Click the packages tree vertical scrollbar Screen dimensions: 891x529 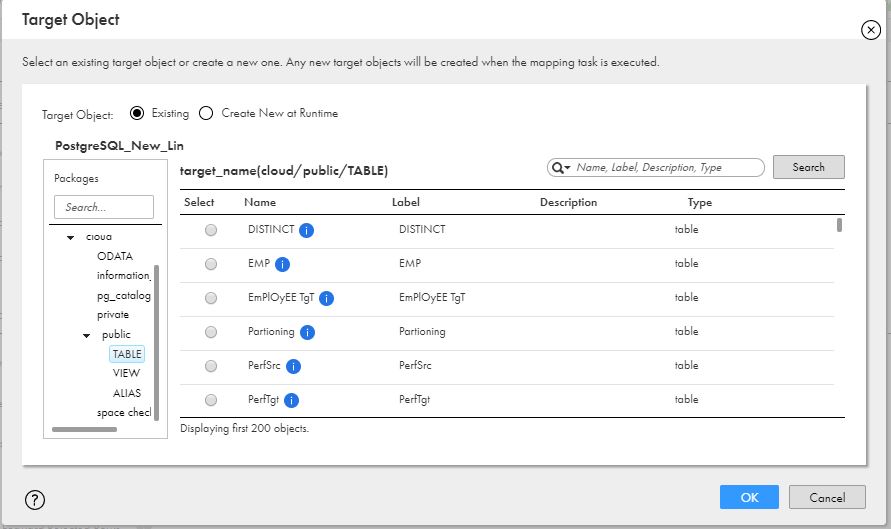[x=156, y=342]
